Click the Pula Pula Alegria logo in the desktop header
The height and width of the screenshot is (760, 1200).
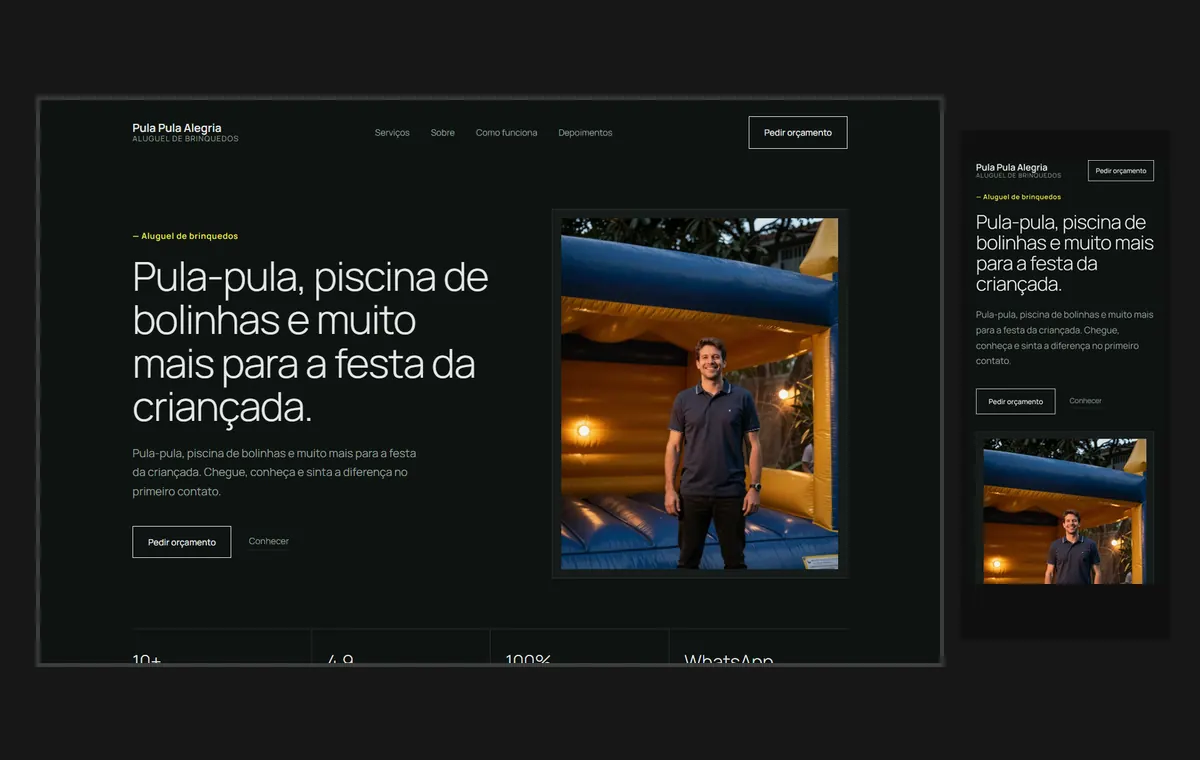coord(185,132)
